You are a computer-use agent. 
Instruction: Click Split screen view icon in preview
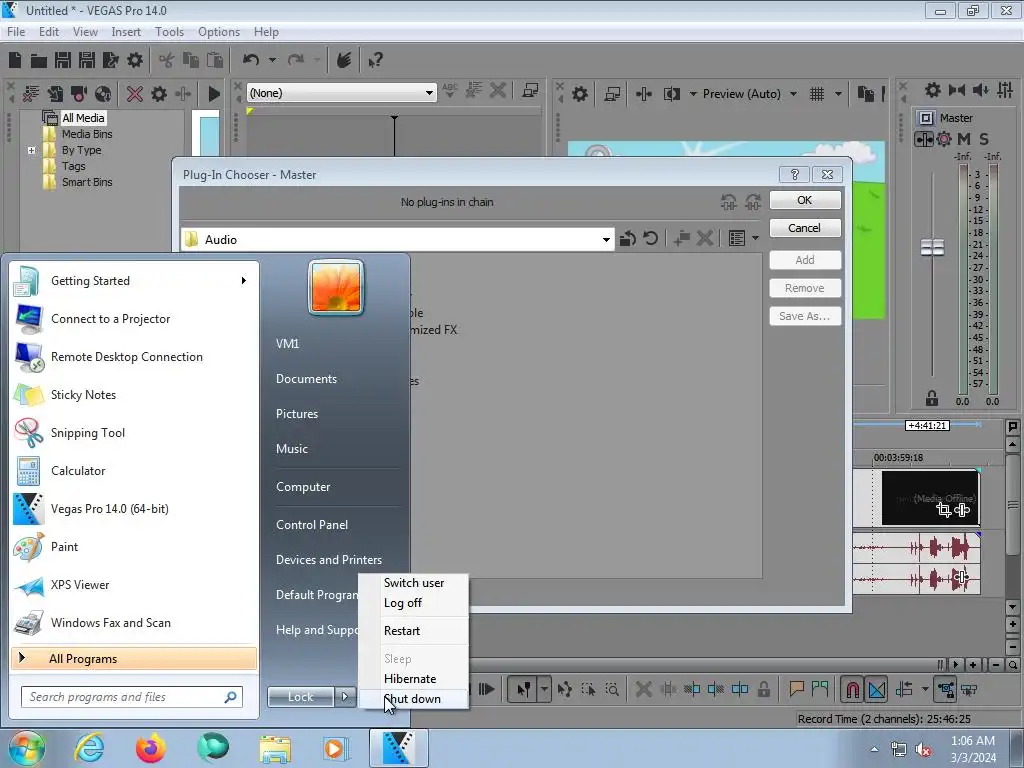[x=671, y=94]
